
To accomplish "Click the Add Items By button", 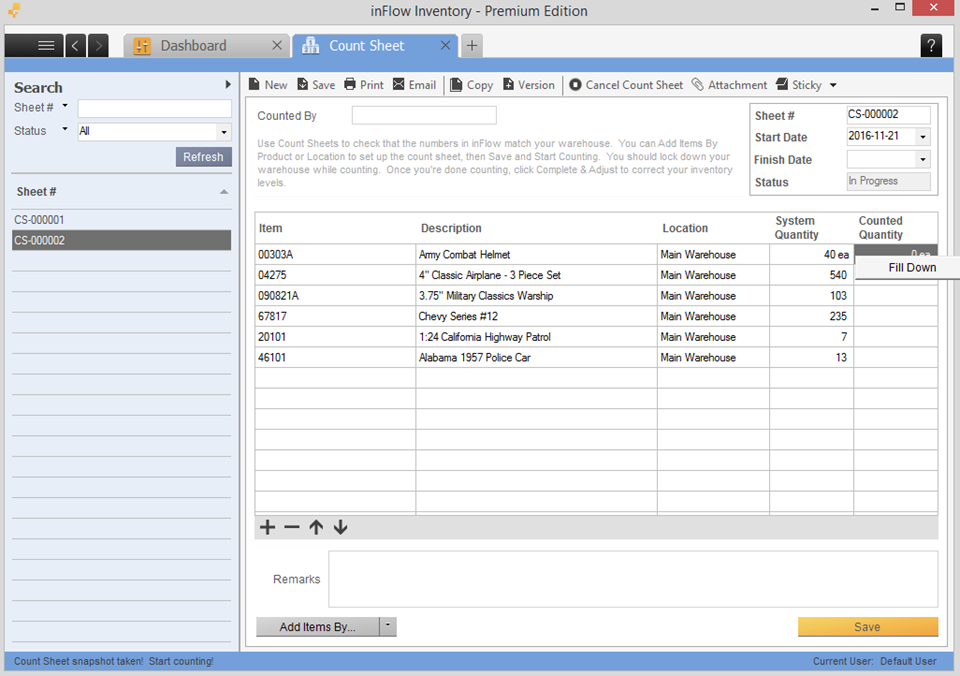I will 317,627.
